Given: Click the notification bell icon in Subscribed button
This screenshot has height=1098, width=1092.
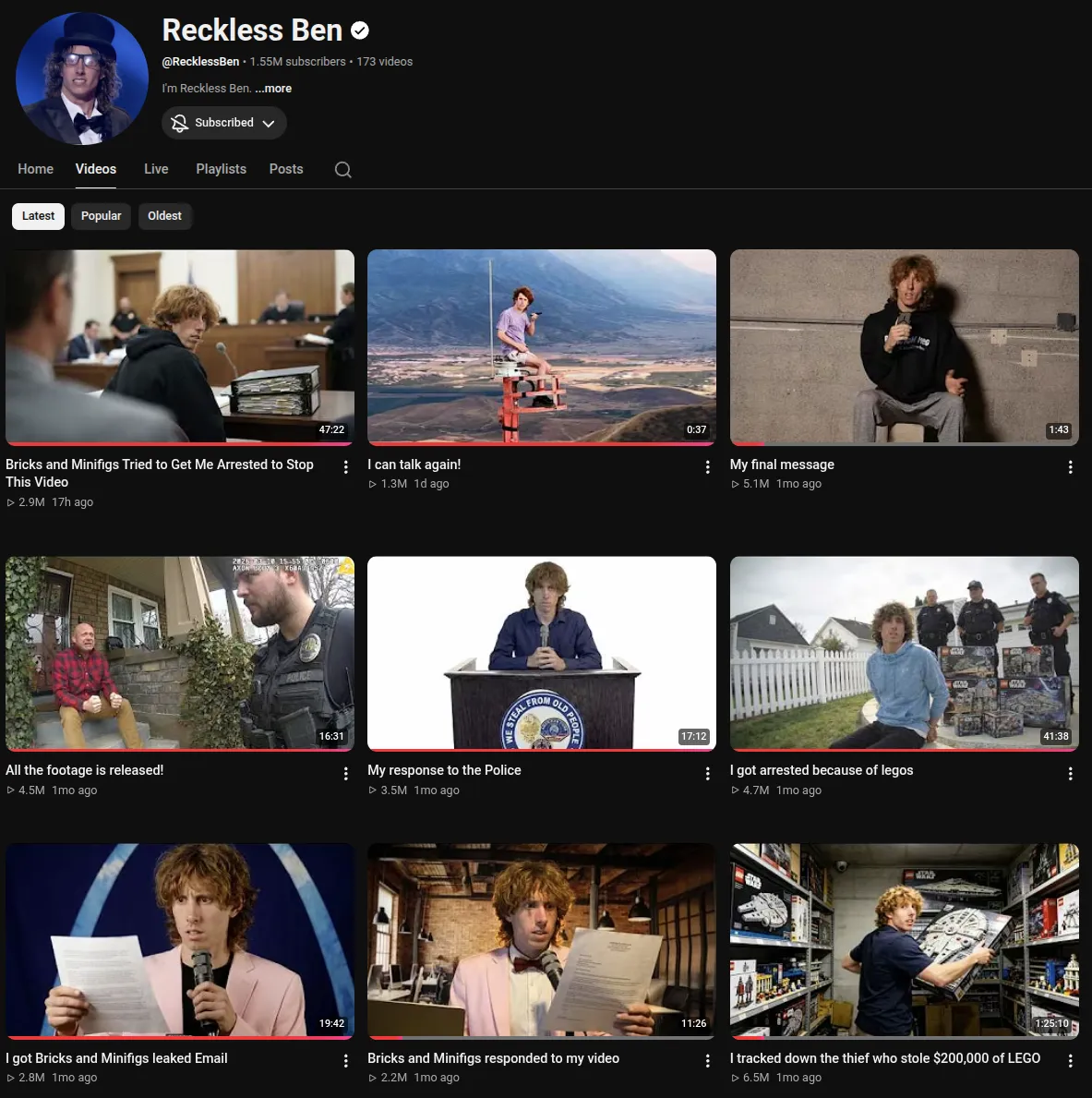Looking at the screenshot, I should 179,123.
